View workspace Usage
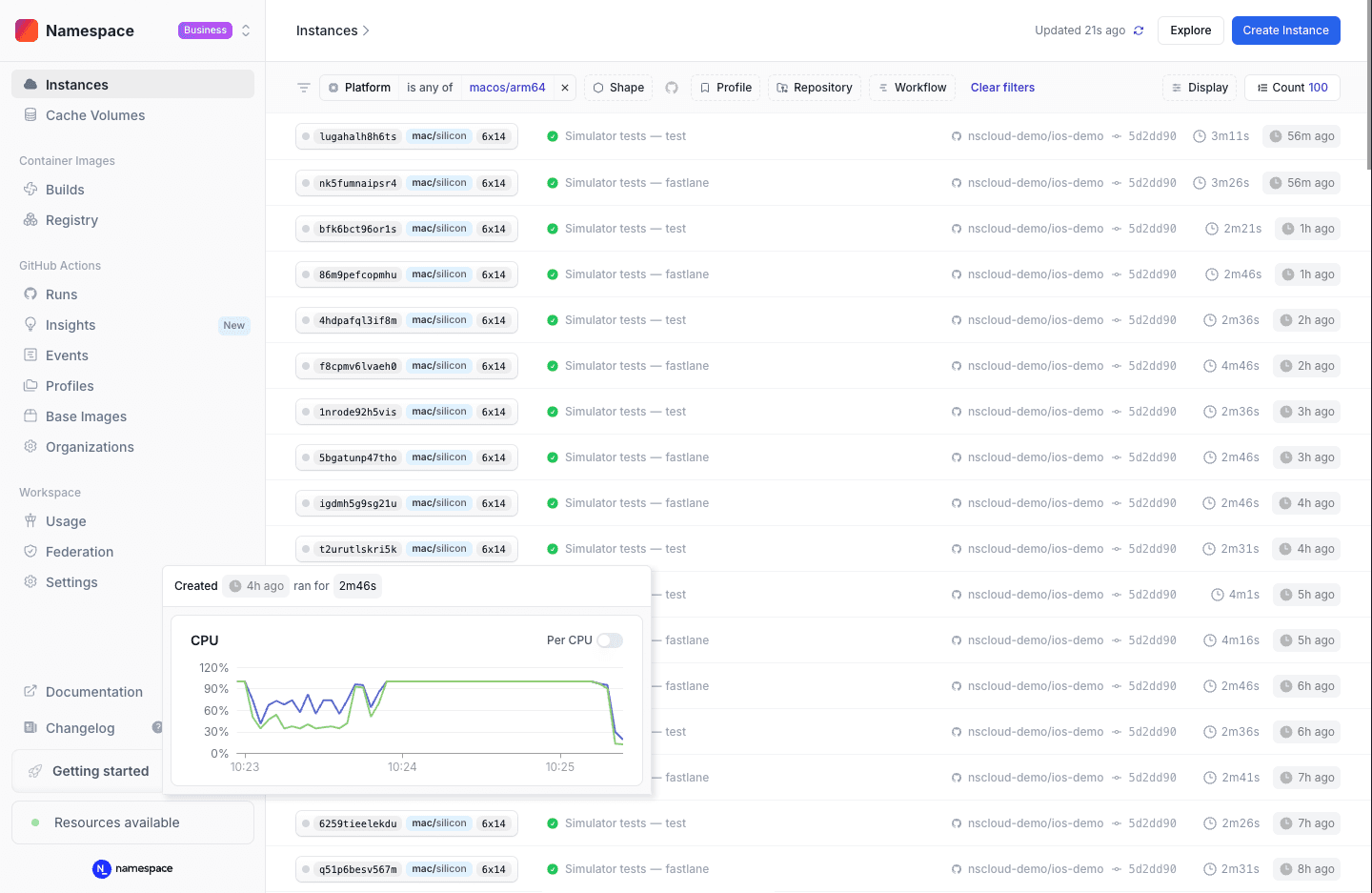This screenshot has height=893, width=1372. (67, 521)
